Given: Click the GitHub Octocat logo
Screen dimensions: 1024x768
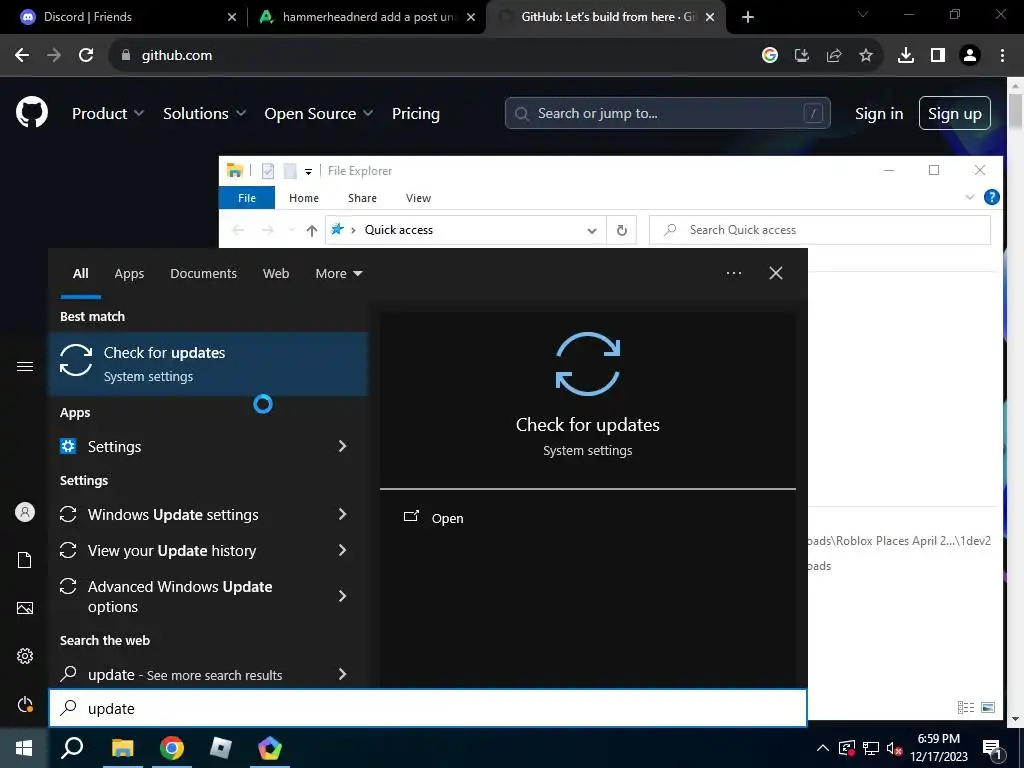Looking at the screenshot, I should tap(32, 113).
